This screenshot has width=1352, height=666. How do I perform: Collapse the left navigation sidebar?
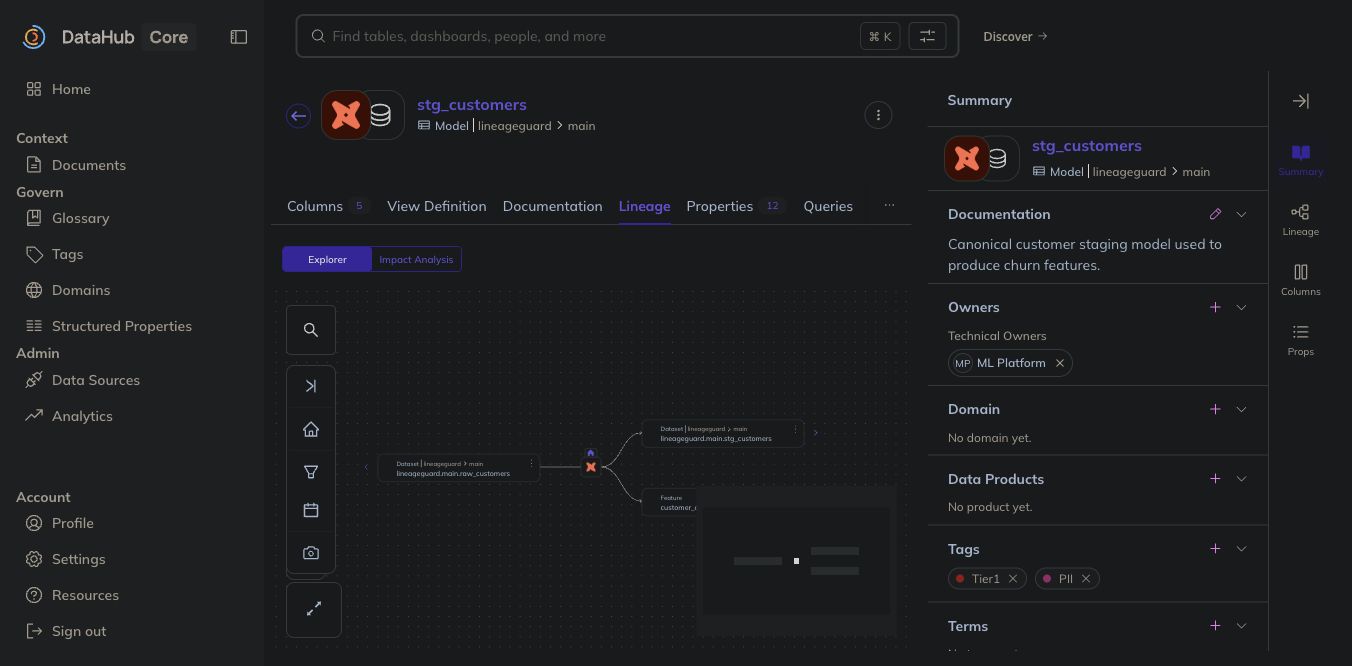(238, 37)
